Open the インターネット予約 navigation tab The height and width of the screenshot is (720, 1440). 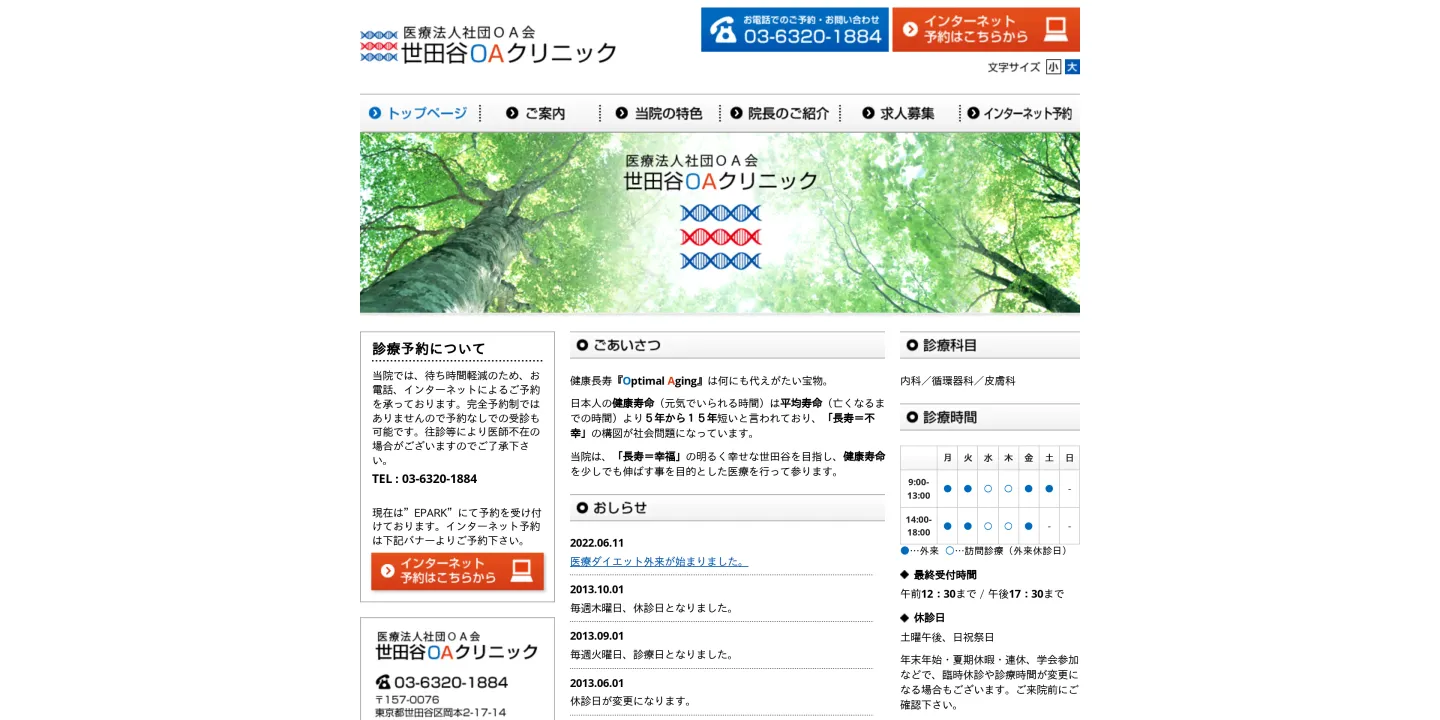pyautogui.click(x=1020, y=113)
